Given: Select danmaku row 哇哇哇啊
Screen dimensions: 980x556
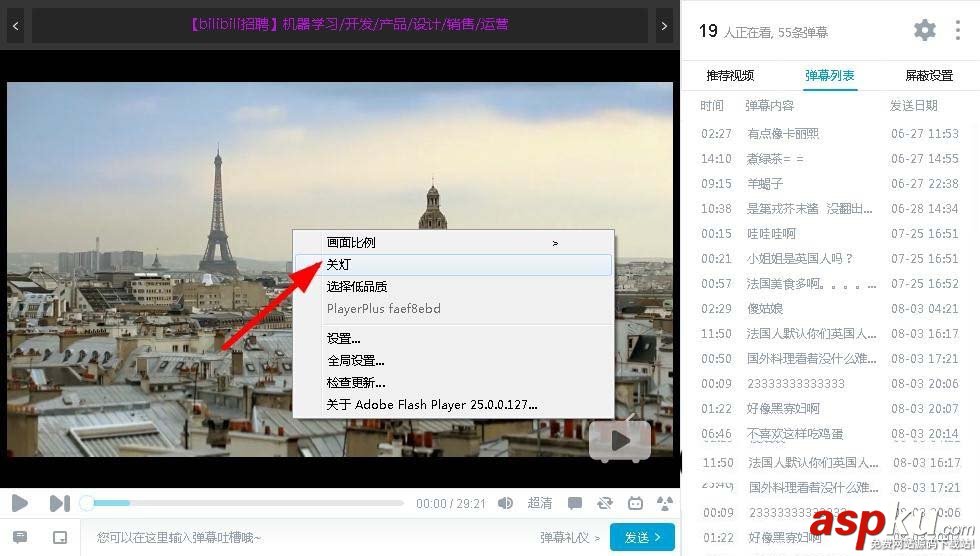Looking at the screenshot, I should 829,234.
